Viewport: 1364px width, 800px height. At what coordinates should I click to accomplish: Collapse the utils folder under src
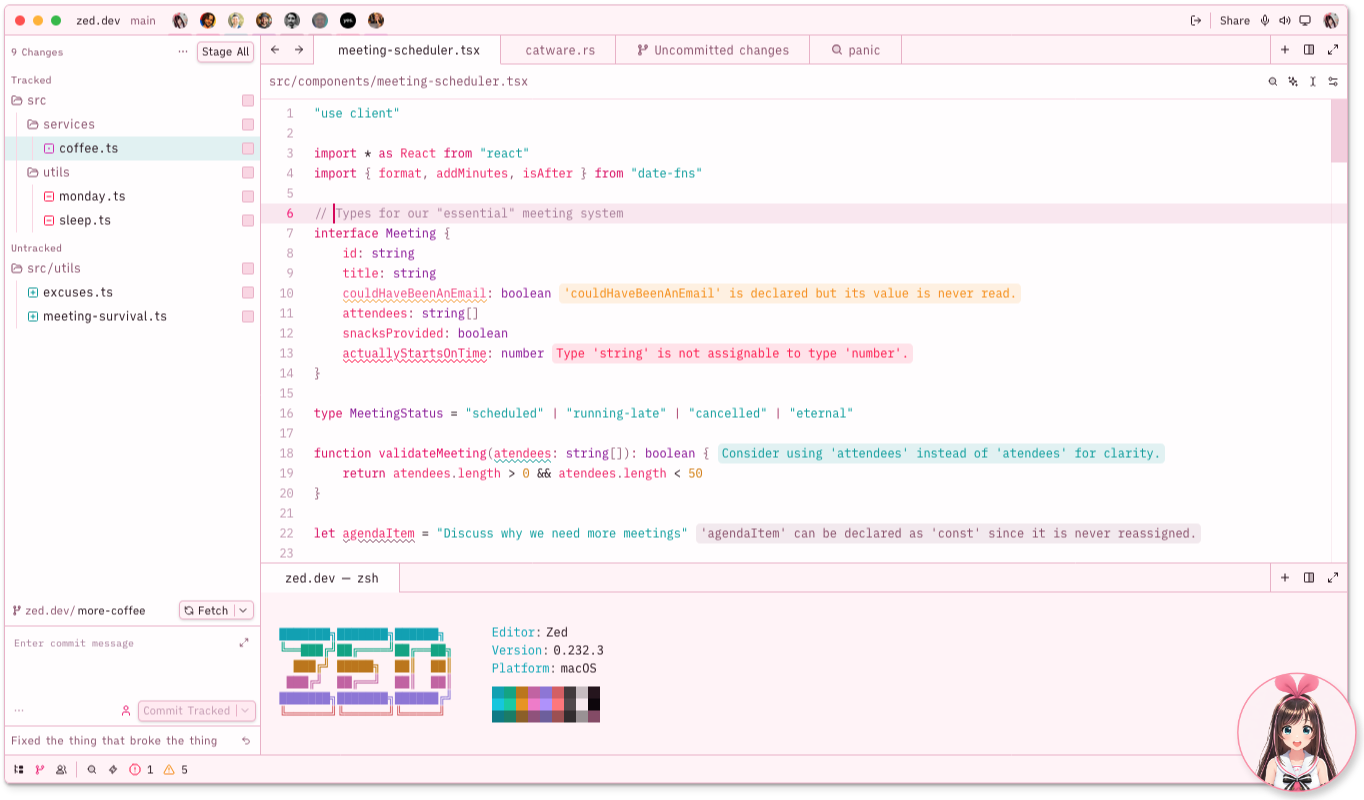click(x=48, y=172)
